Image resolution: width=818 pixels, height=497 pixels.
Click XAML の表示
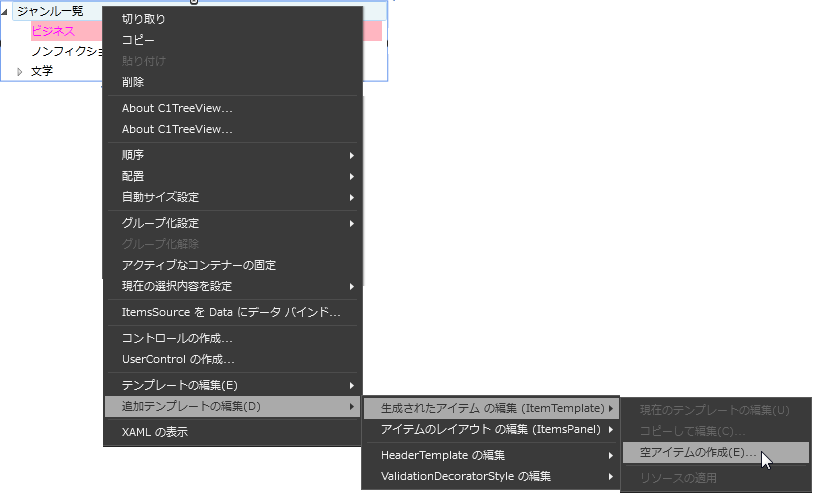pyautogui.click(x=154, y=432)
